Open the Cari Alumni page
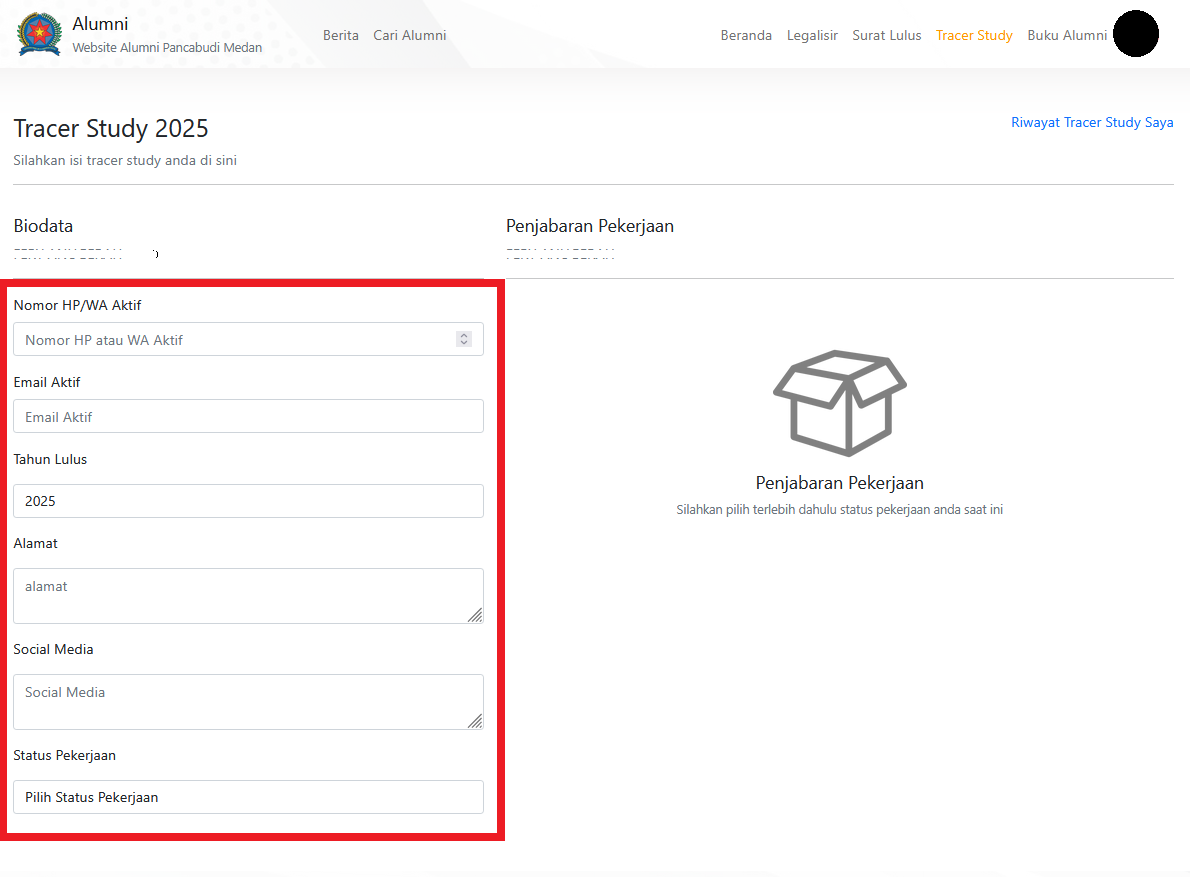 point(409,35)
